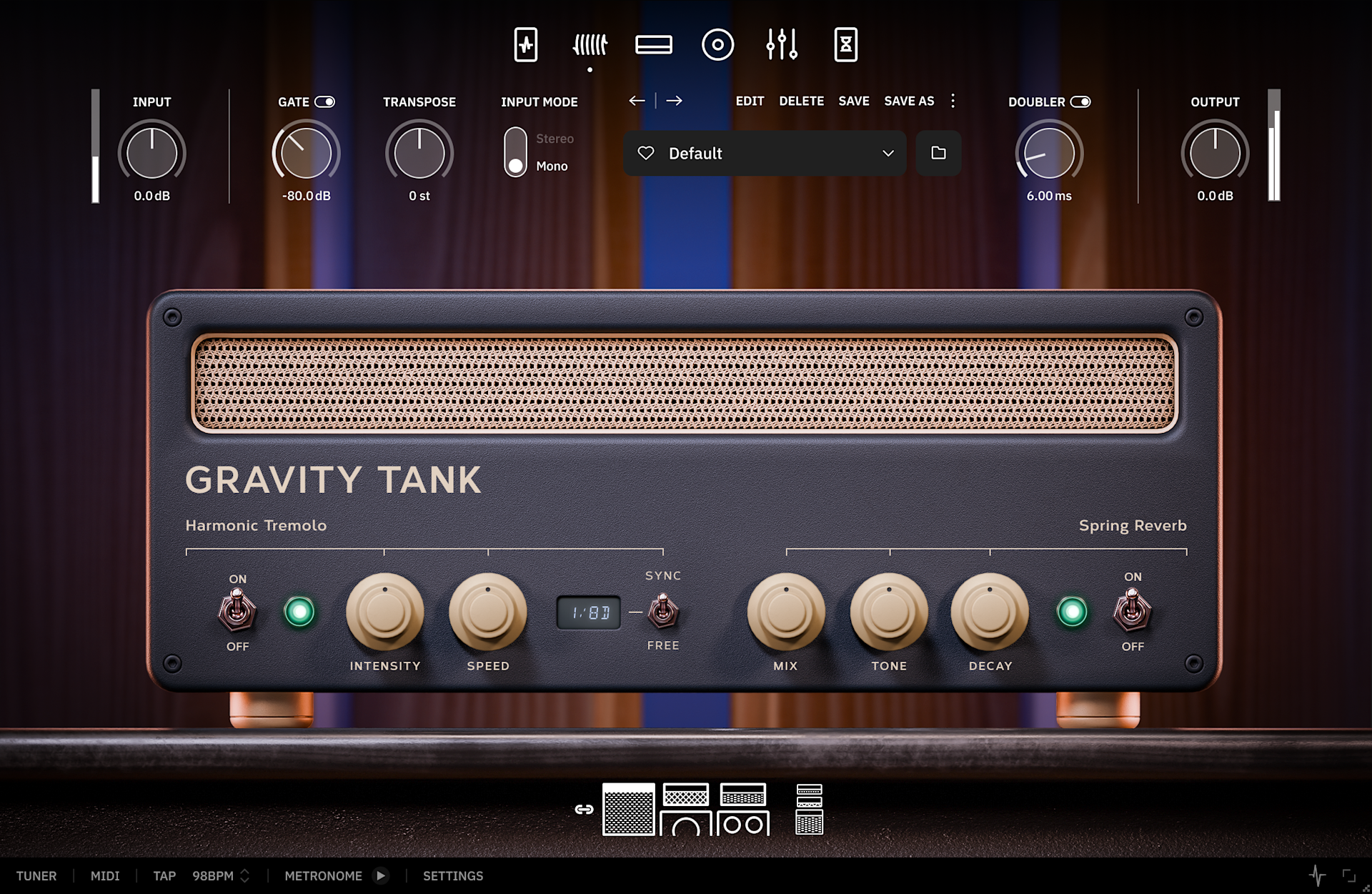Click the SAVE AS button
Image resolution: width=1372 pixels, height=894 pixels.
[909, 101]
